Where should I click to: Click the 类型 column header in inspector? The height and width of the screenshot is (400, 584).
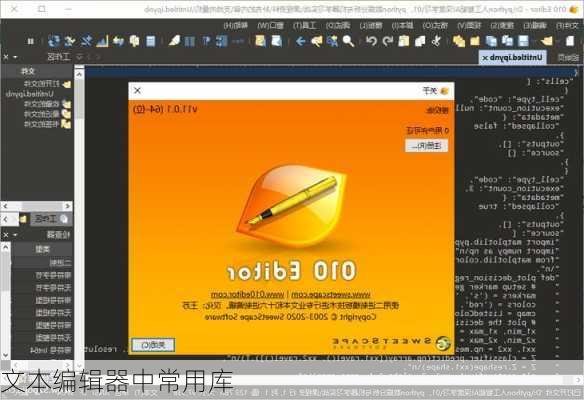[42, 249]
